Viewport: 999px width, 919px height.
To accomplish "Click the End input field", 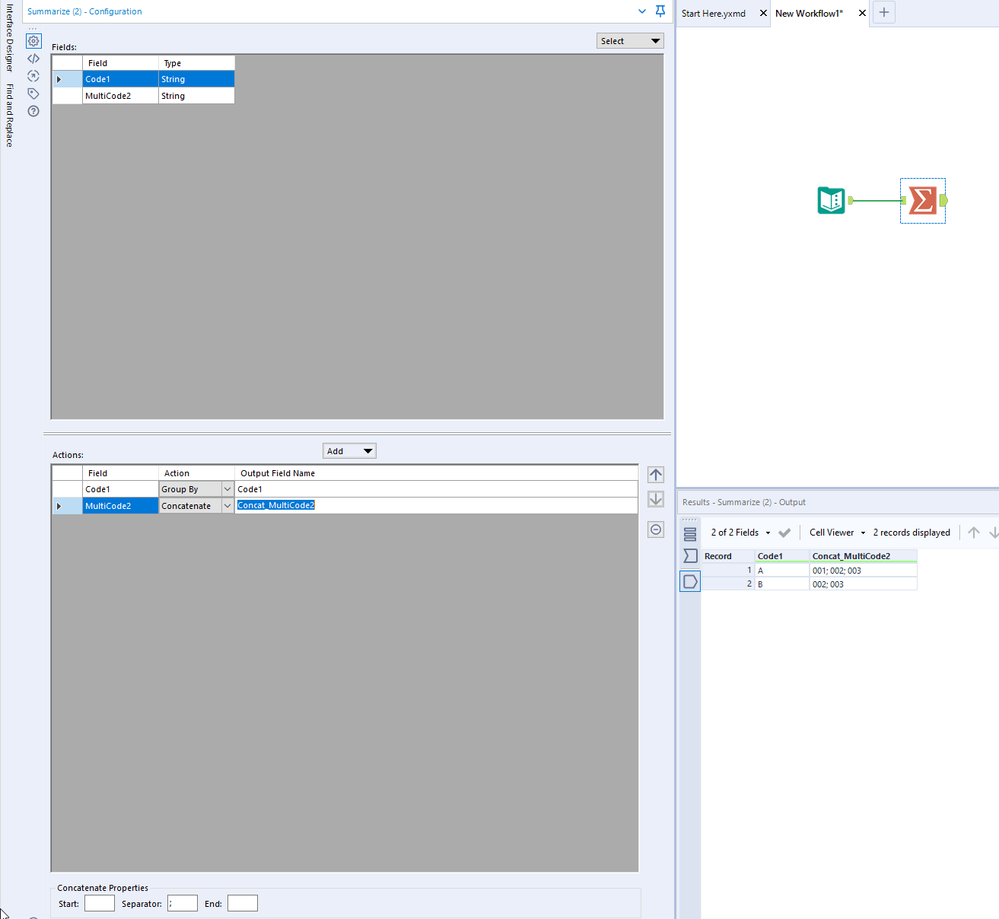I will (243, 903).
